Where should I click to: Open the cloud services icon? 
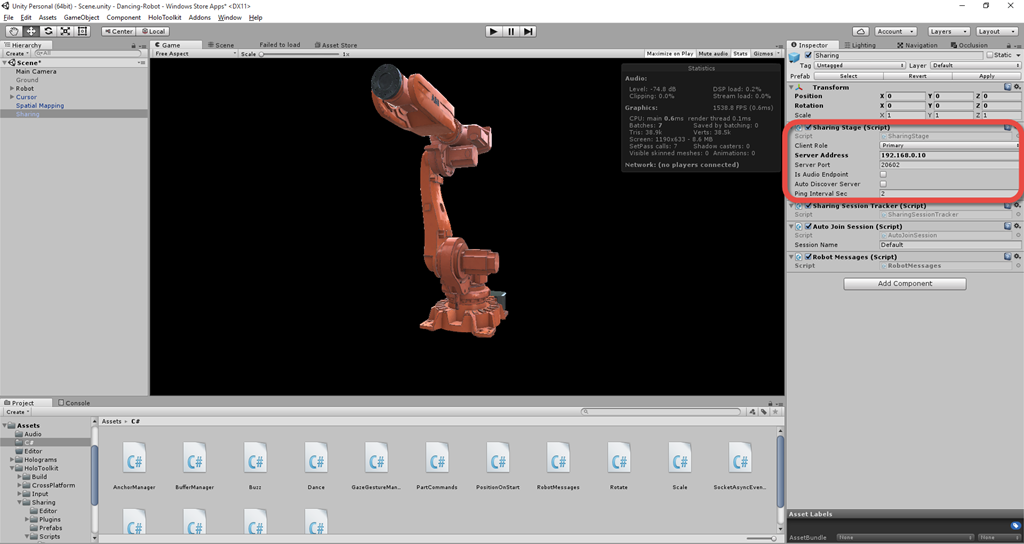pos(862,31)
